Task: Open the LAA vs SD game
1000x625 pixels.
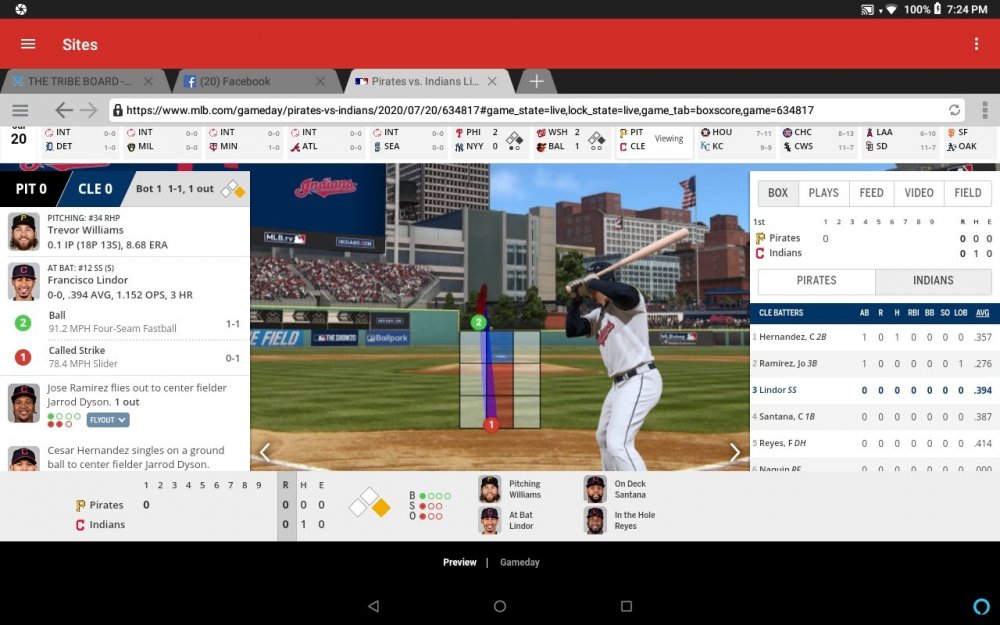Action: coord(900,139)
